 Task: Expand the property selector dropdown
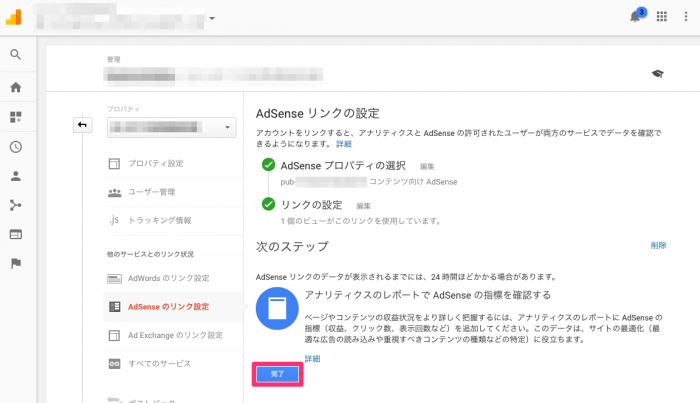tap(171, 128)
